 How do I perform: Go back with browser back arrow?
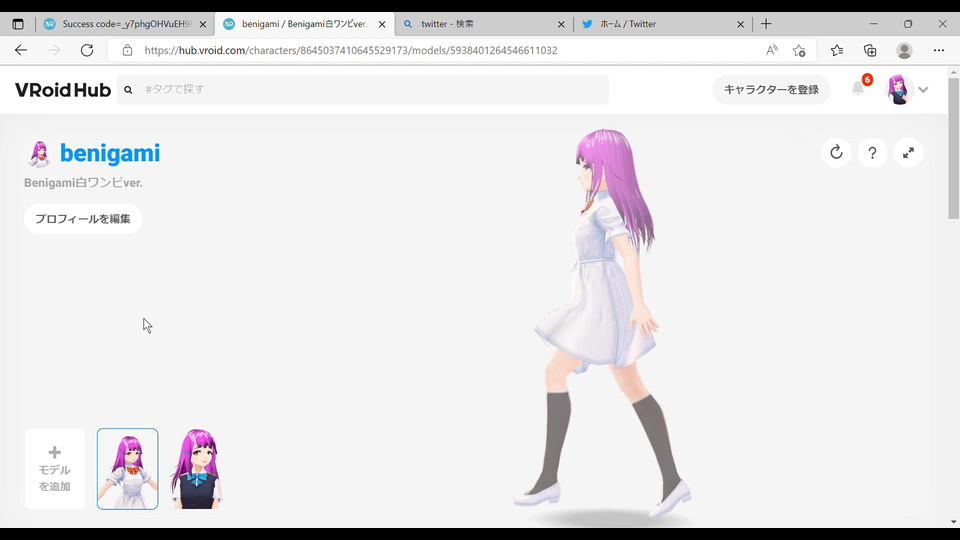point(21,50)
